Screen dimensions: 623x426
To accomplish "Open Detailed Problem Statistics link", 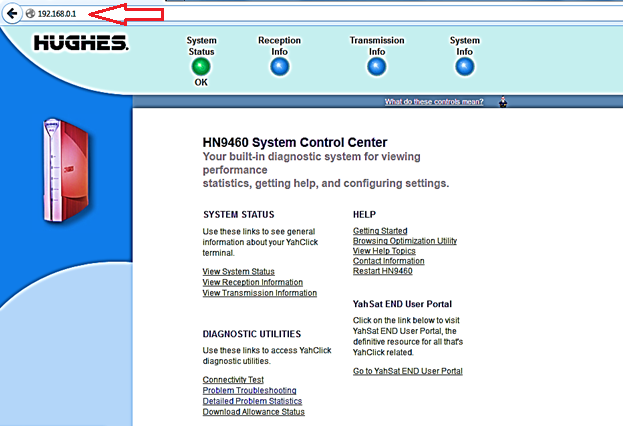I will [x=252, y=401].
